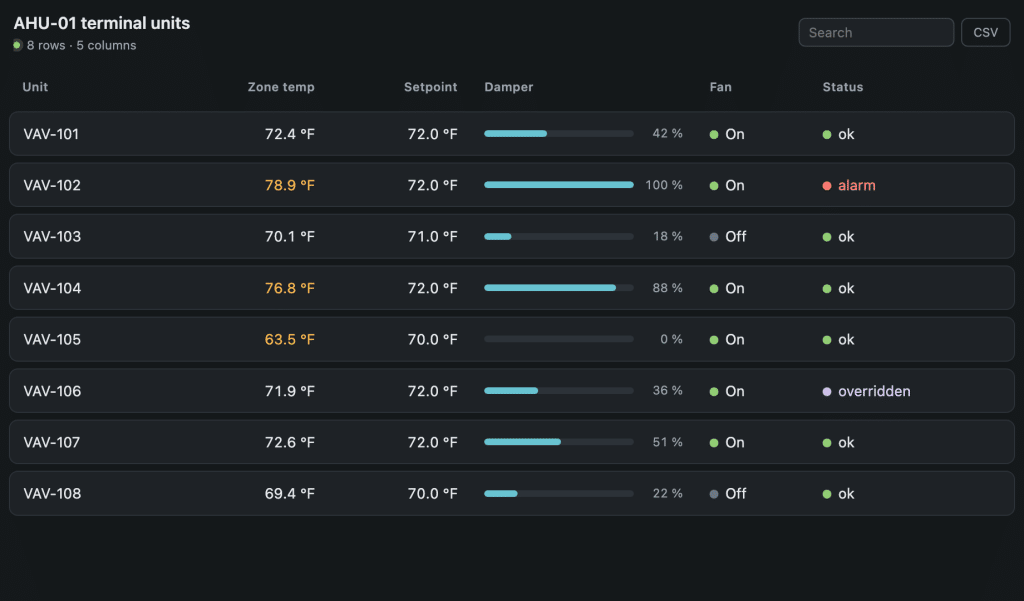Click the 69.4 °F zone temp value

[x=289, y=494]
